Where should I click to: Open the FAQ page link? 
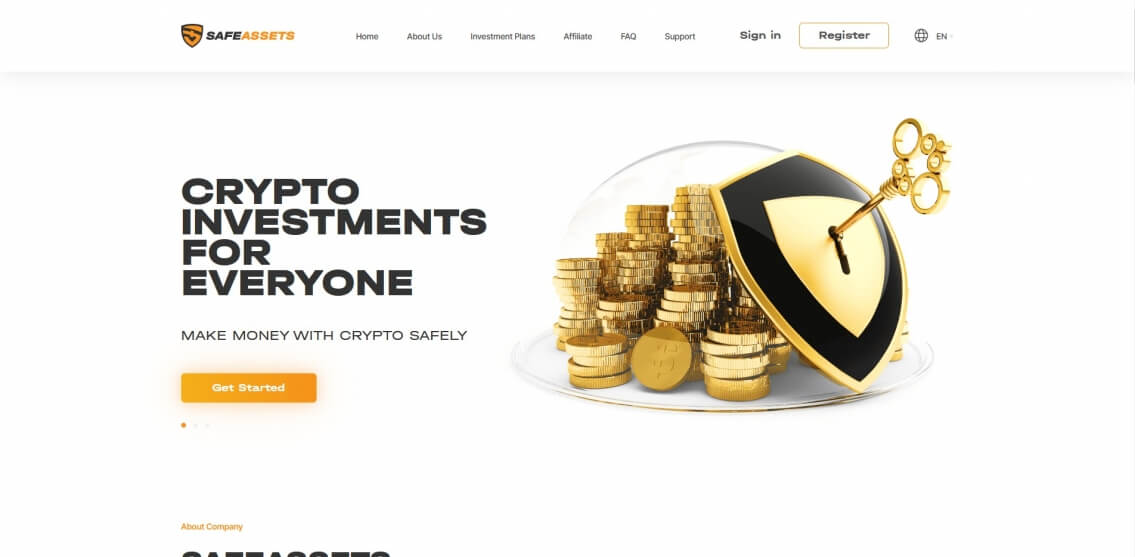pos(628,36)
